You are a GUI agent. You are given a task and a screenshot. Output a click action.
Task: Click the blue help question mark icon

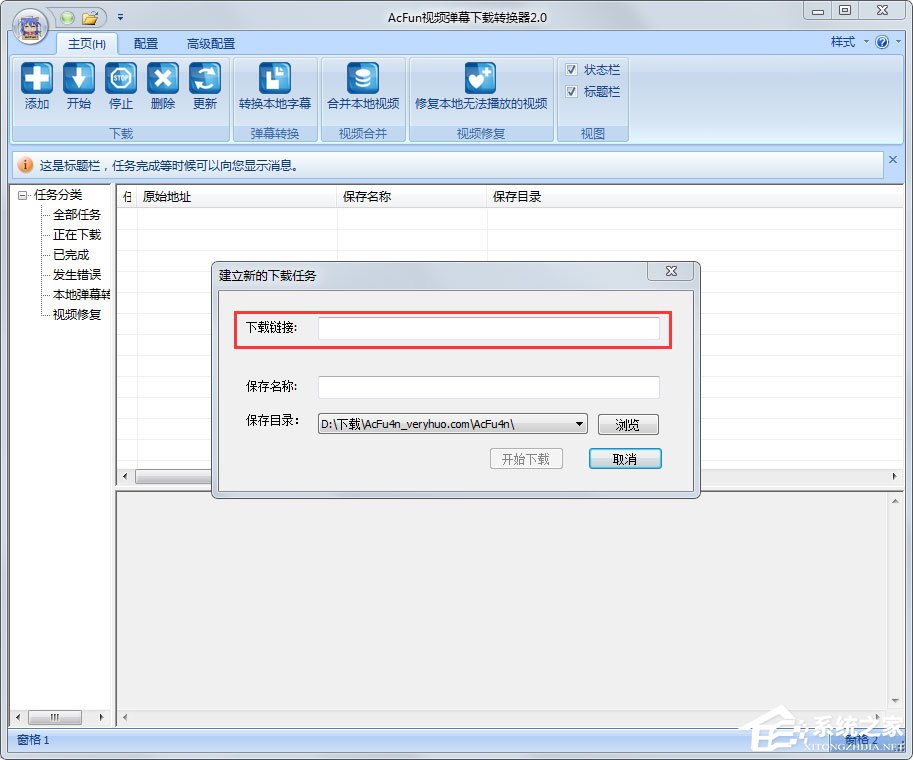pyautogui.click(x=882, y=42)
